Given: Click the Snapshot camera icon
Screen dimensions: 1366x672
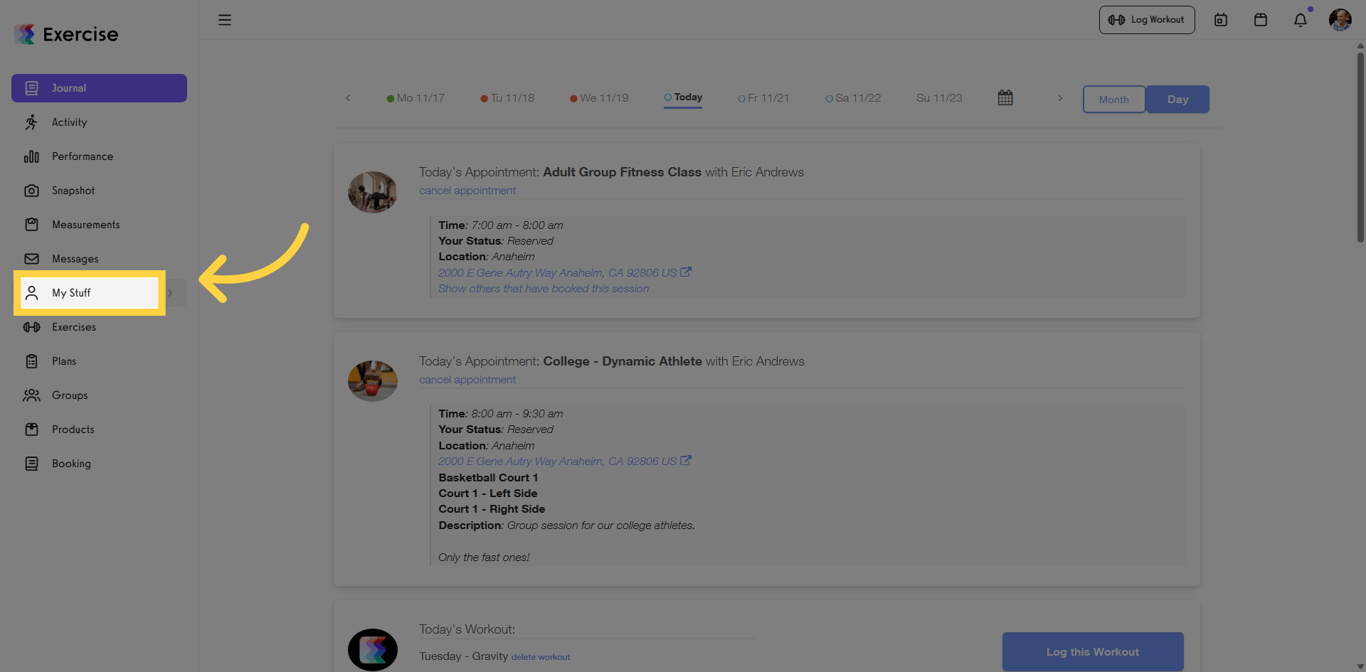Looking at the screenshot, I should (x=31, y=190).
